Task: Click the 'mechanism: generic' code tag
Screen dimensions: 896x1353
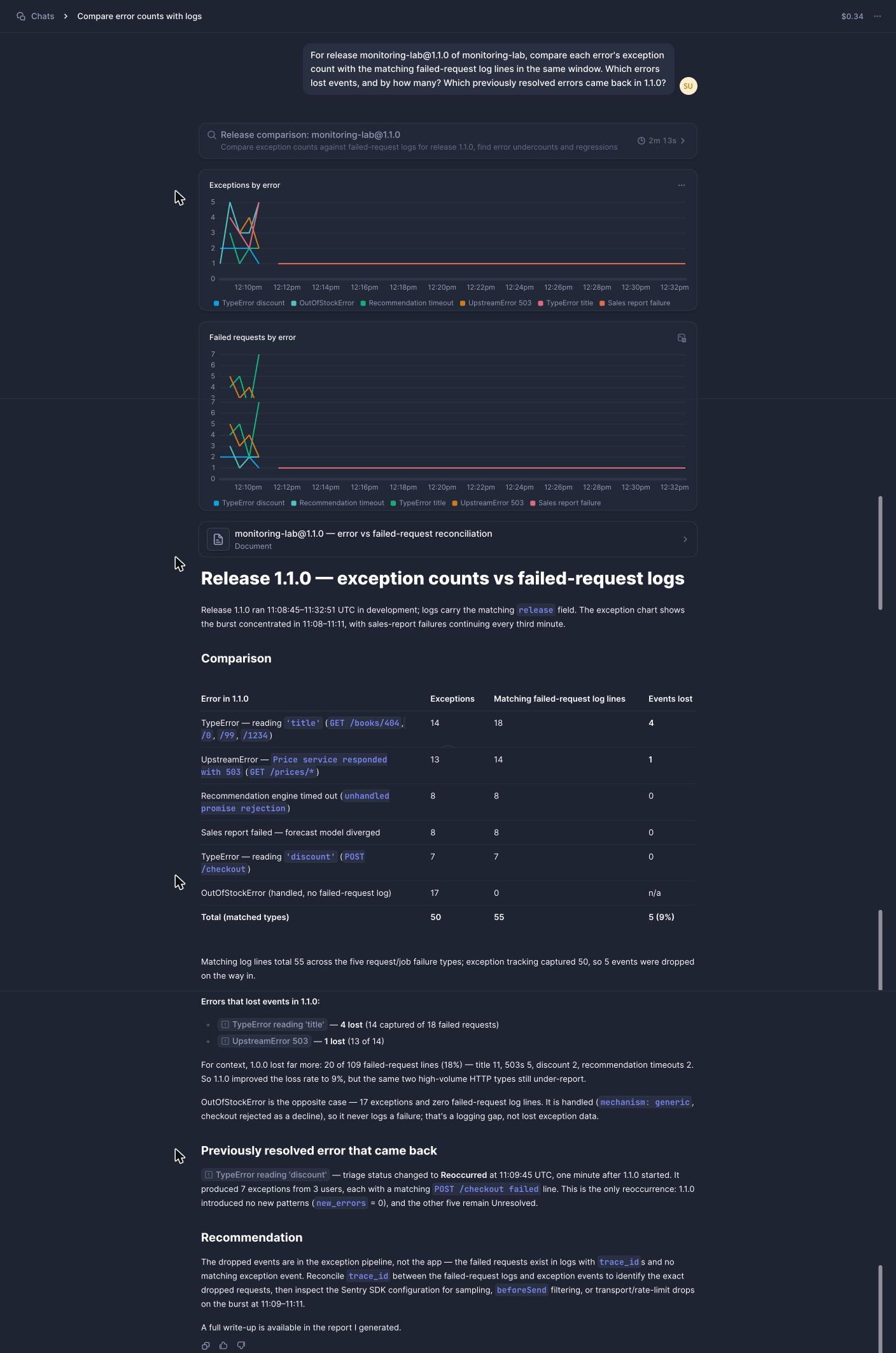Action: point(645,1102)
